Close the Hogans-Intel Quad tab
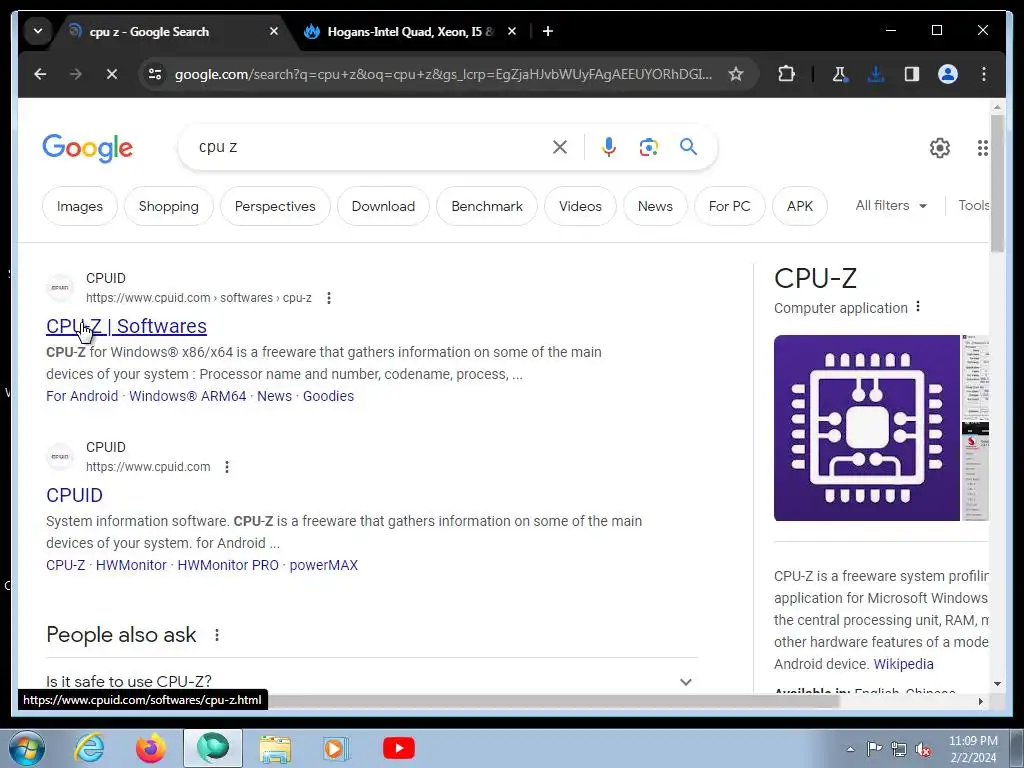 pos(512,31)
